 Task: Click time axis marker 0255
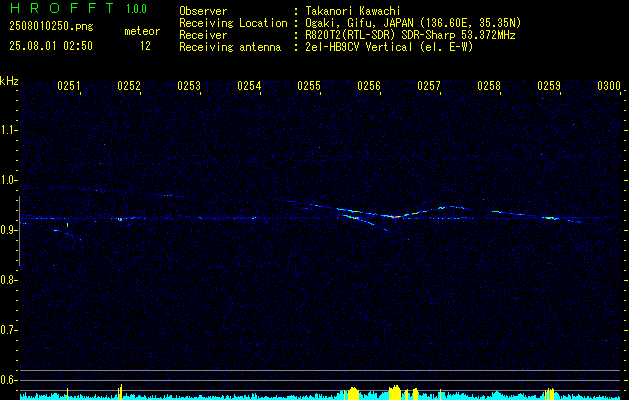[x=309, y=86]
